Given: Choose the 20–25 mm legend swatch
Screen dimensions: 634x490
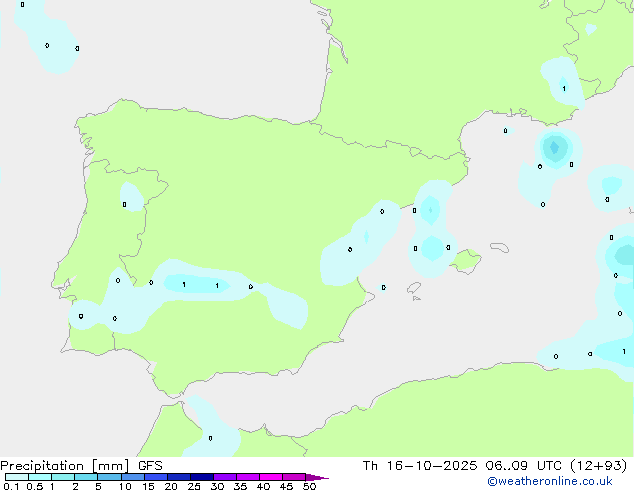Looking at the screenshot, I should pos(178,477).
